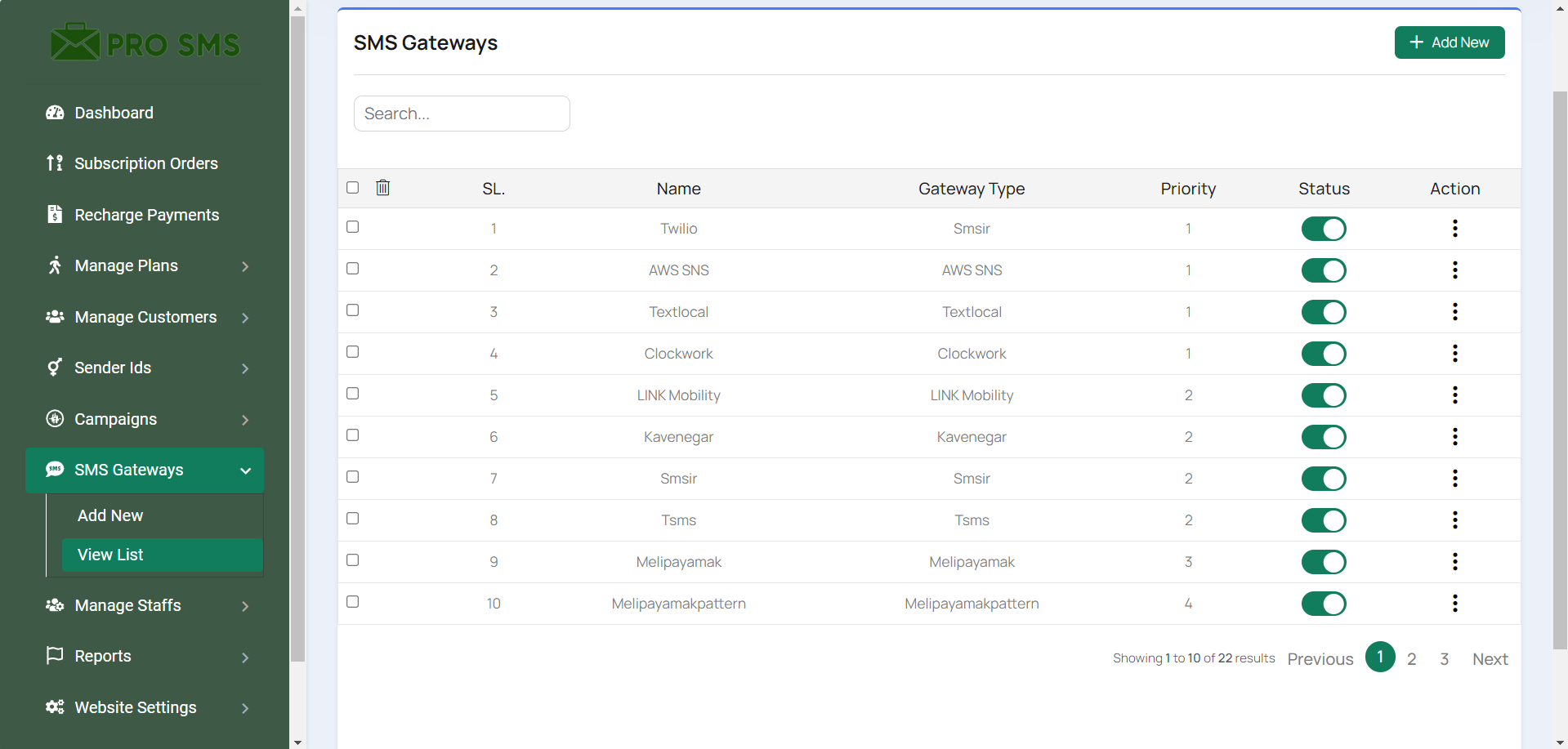This screenshot has width=1568, height=749.
Task: Toggle status switch for Tsms gateway
Action: click(1323, 520)
